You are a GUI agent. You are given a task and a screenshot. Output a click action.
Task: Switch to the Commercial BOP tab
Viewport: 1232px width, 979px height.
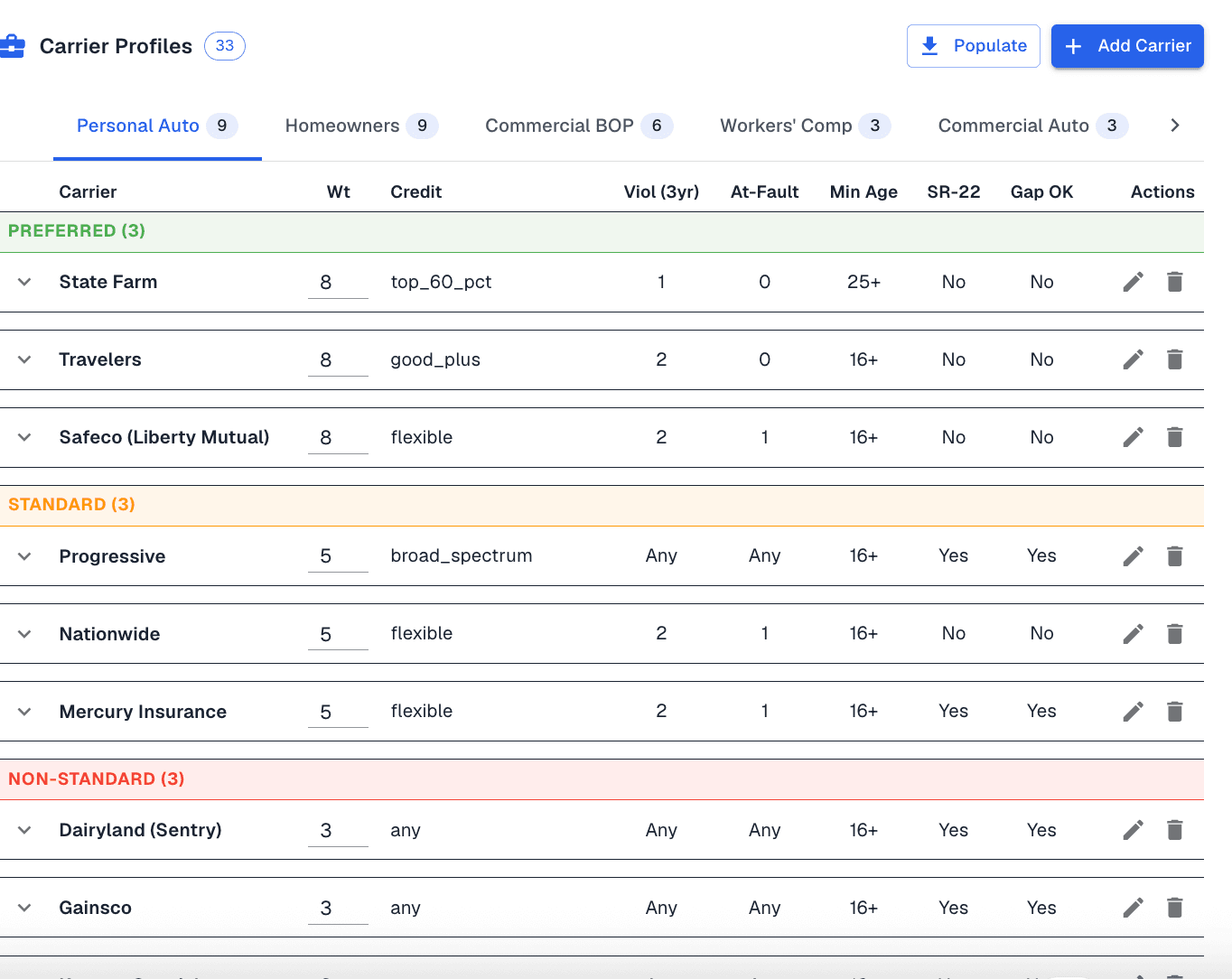pos(579,126)
